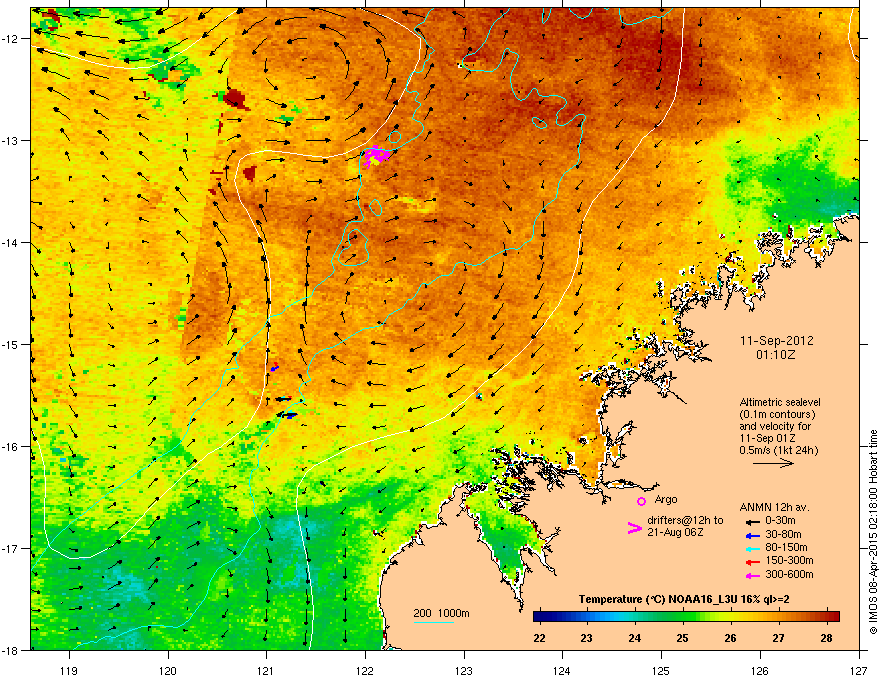
Task: Click the latitude axis label '-14'
Action: point(10,242)
